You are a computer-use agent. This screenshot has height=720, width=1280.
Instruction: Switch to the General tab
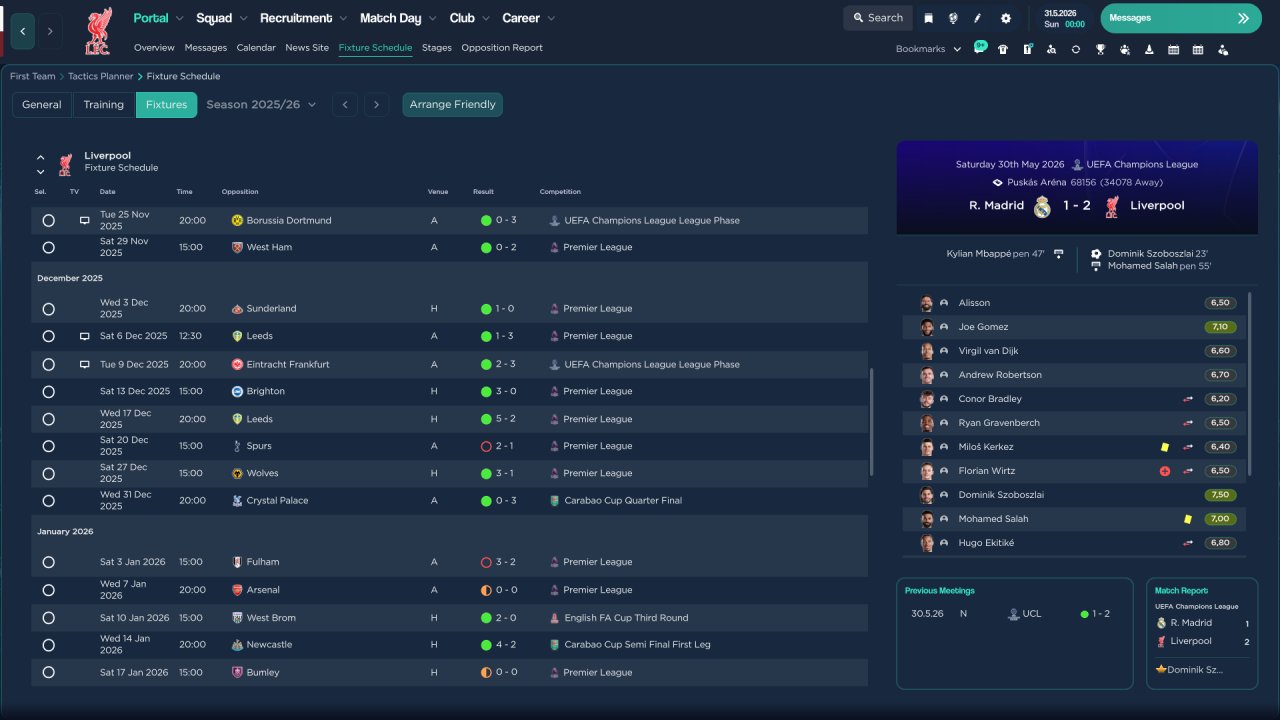tap(42, 105)
